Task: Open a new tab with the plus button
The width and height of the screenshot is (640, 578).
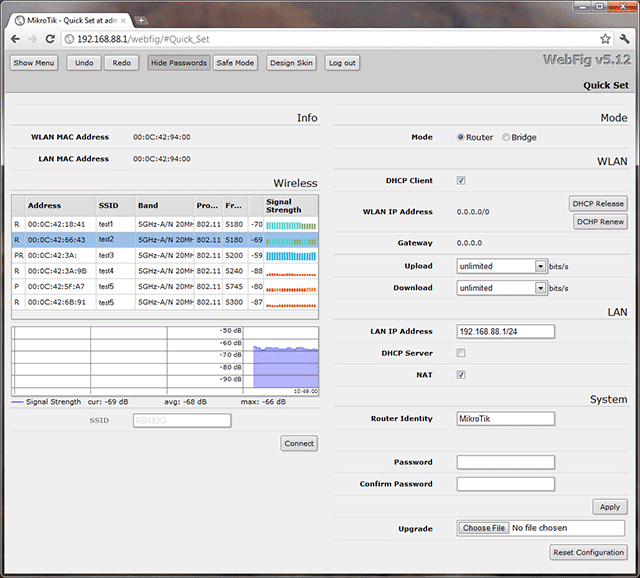Action: 141,20
